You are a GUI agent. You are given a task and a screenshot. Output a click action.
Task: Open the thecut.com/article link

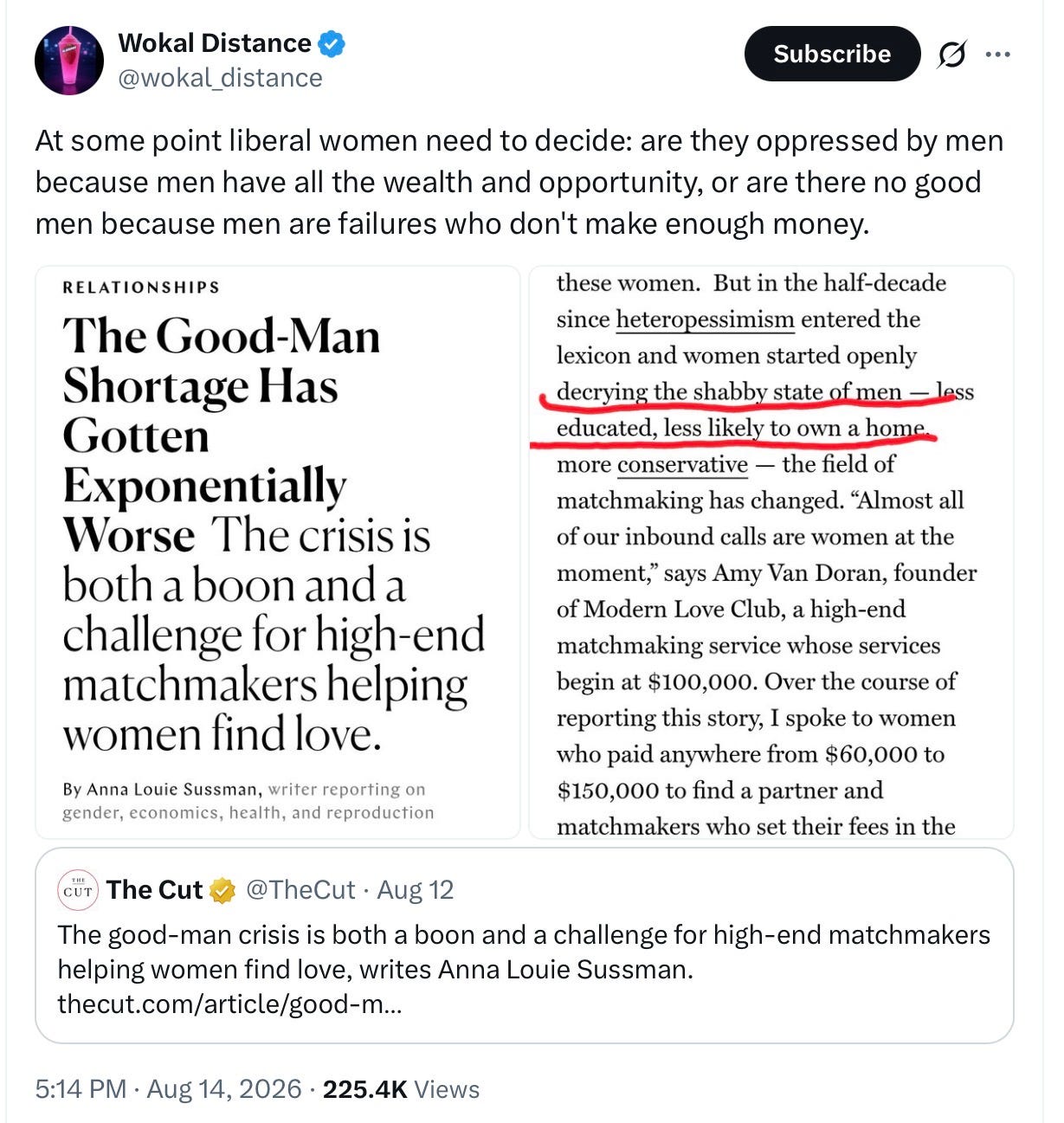tap(229, 1004)
